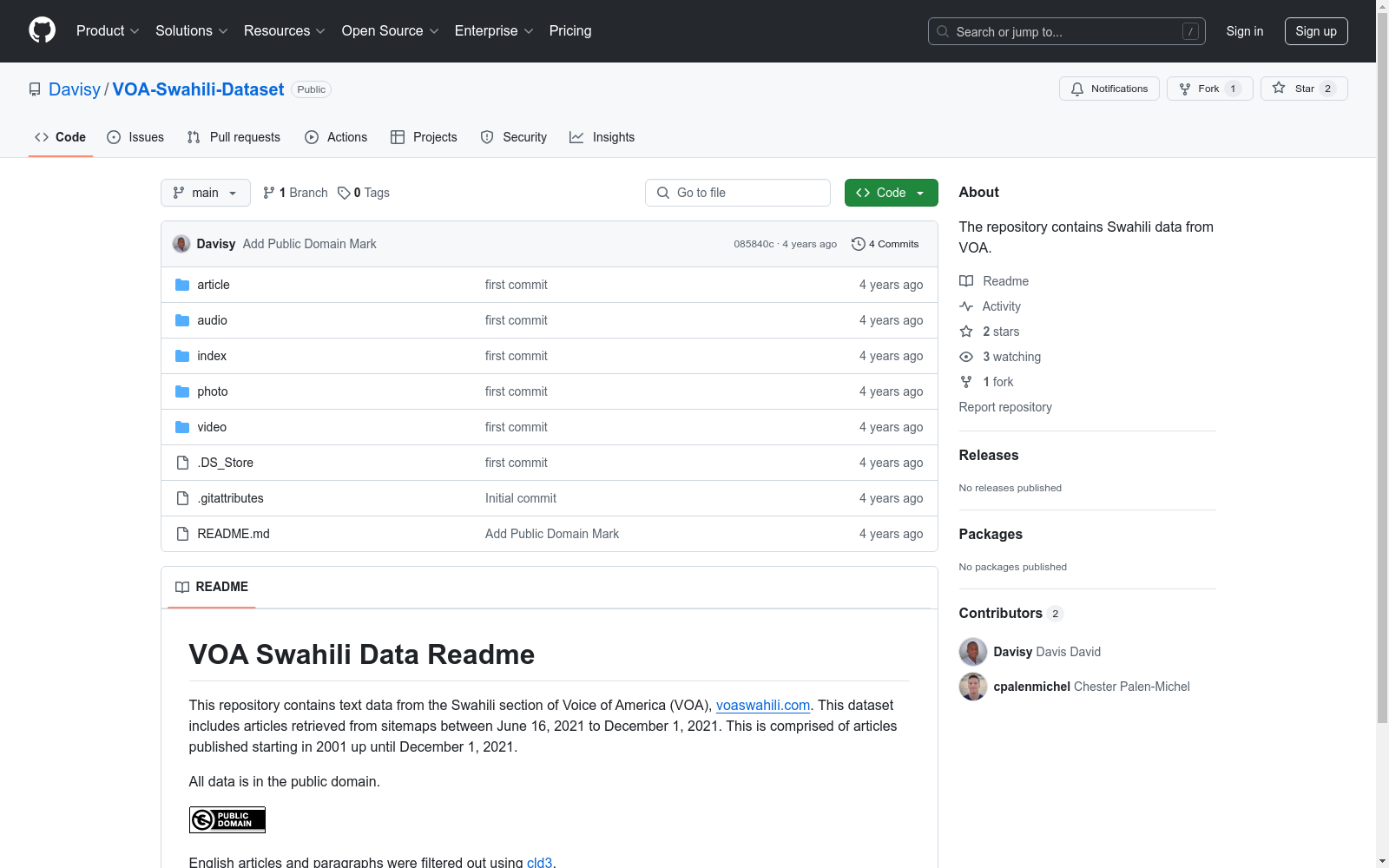Click the Activity pulse icon
This screenshot has height=868, width=1389.
tap(966, 306)
